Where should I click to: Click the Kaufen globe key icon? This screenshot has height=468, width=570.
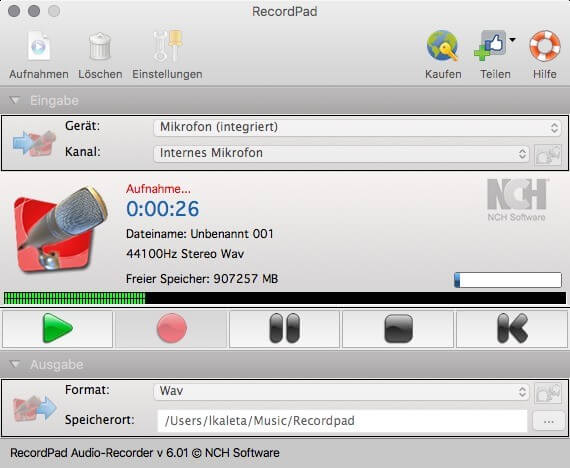(443, 46)
